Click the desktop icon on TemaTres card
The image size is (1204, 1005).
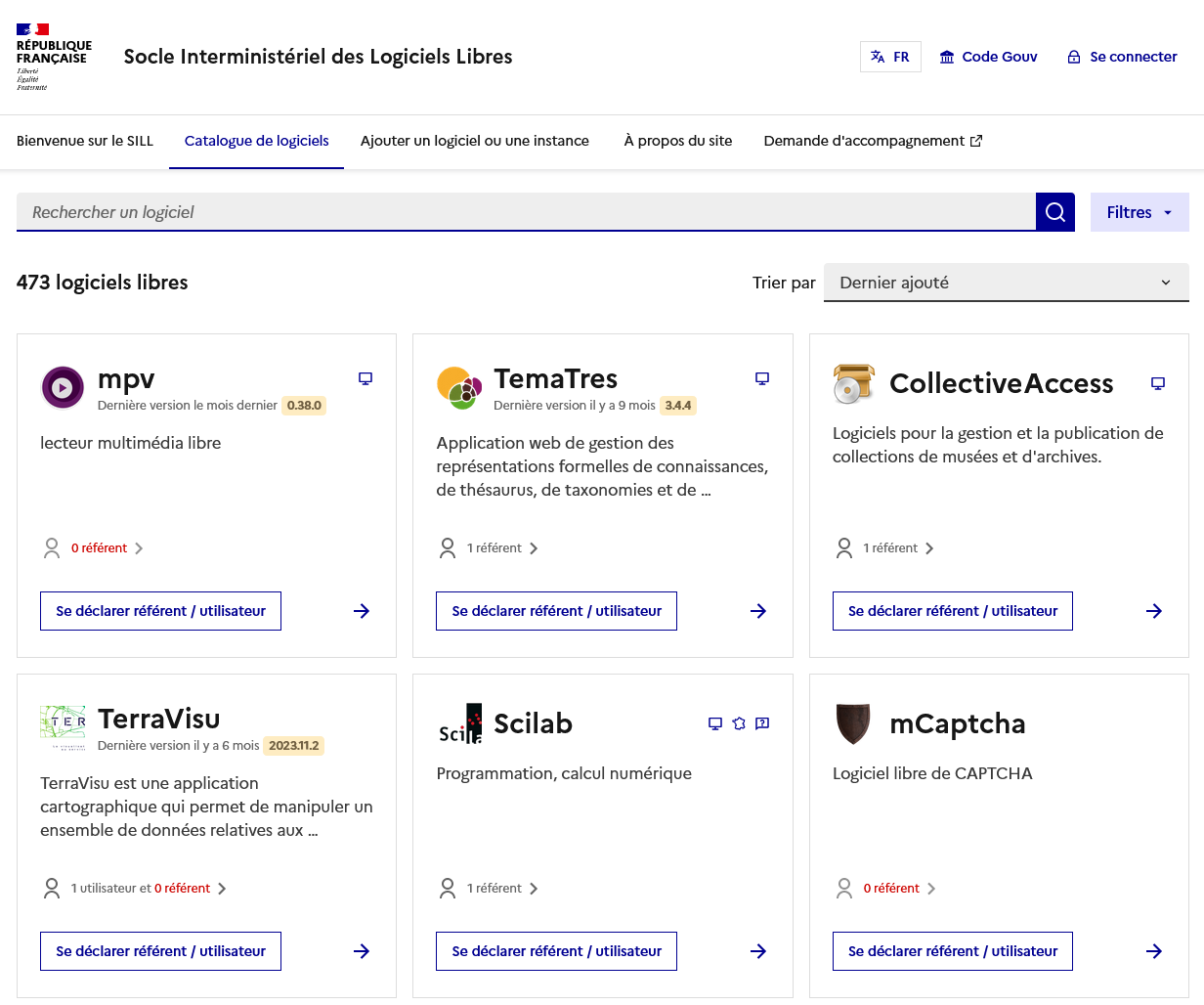click(x=762, y=378)
